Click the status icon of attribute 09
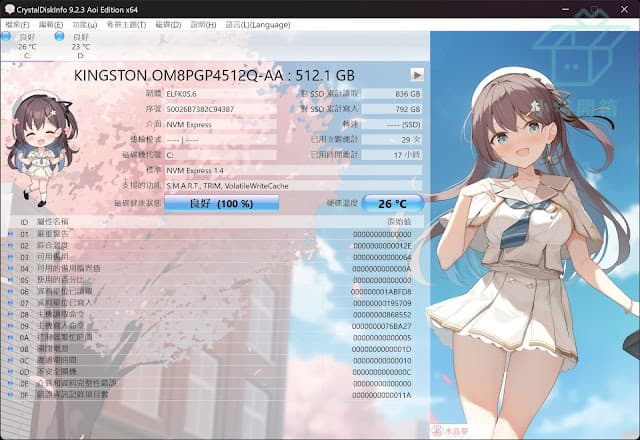Viewport: 640px width, 440px height. 10,326
